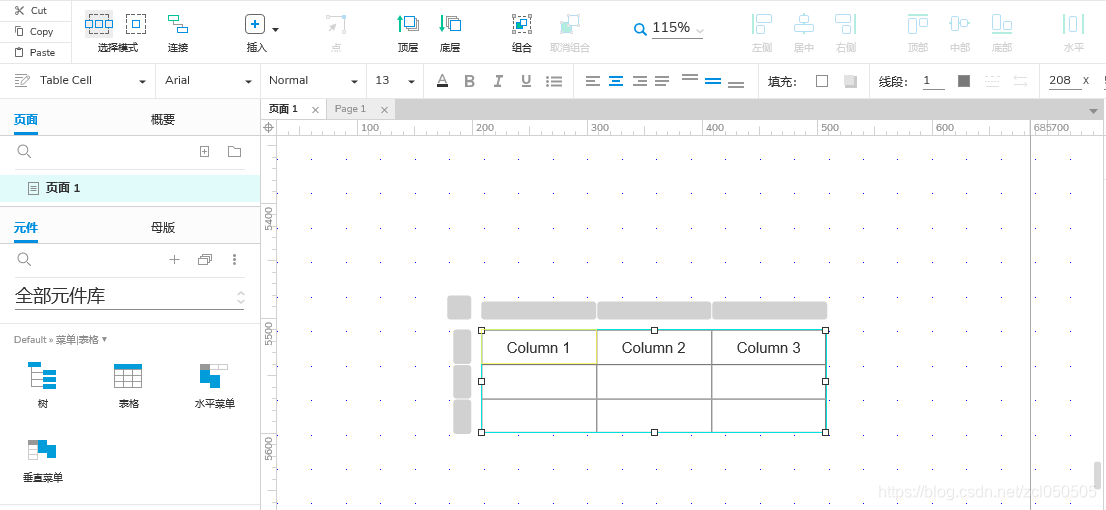Open the 插入 dropdown arrow
Viewport: 1106px width, 510px height.
pyautogui.click(x=275, y=30)
